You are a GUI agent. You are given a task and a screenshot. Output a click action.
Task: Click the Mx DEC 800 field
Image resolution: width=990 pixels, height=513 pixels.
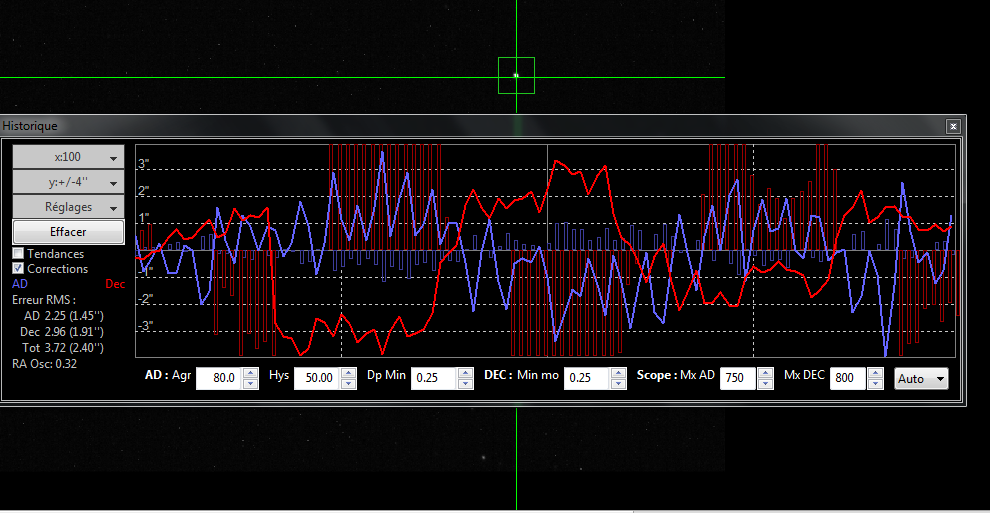point(848,378)
